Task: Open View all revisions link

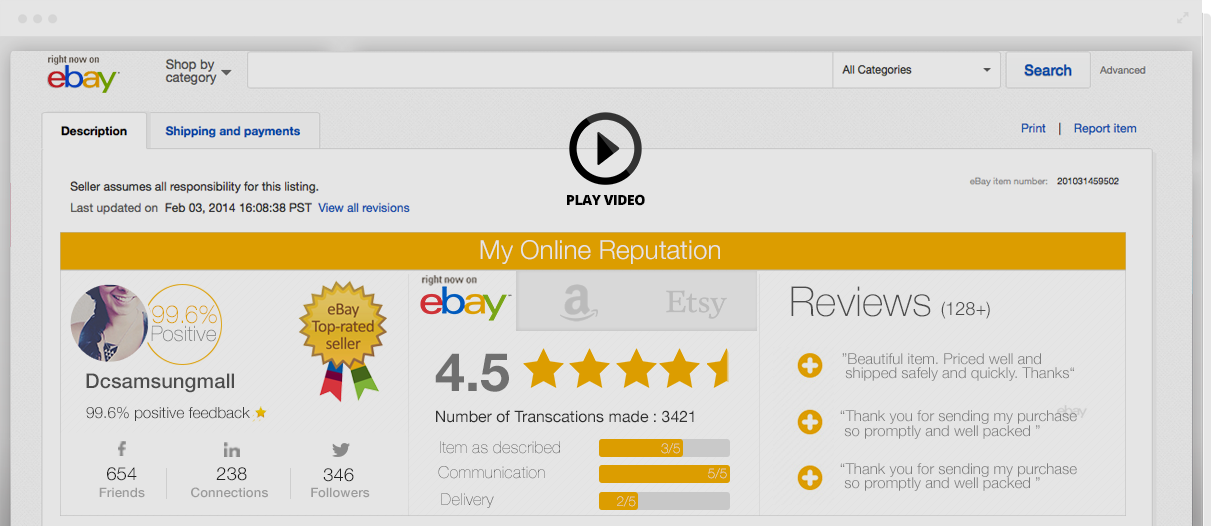Action: pos(364,208)
